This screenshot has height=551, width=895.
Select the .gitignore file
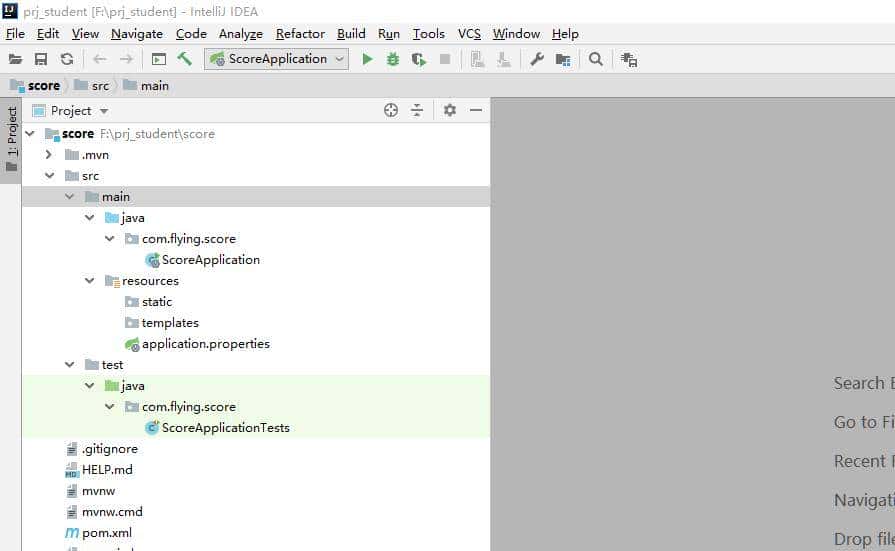tap(102, 449)
